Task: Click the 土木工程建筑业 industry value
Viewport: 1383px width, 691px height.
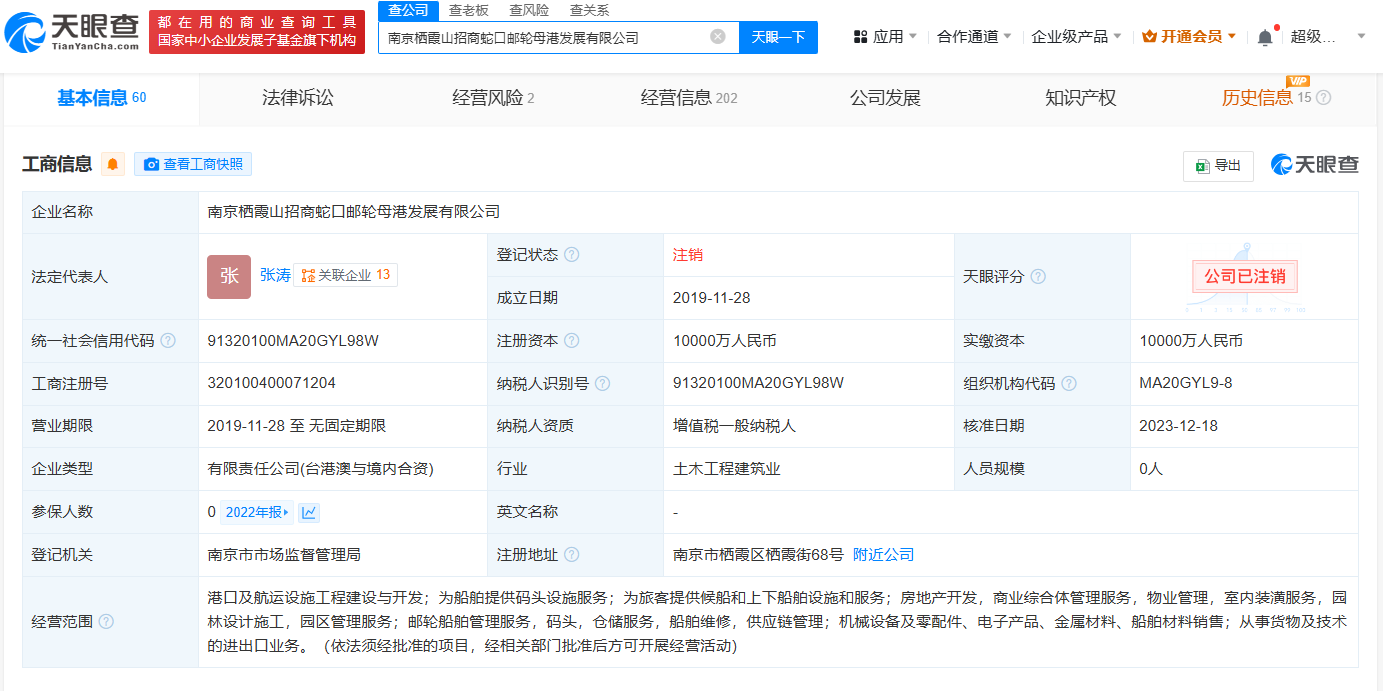Action: click(727, 469)
